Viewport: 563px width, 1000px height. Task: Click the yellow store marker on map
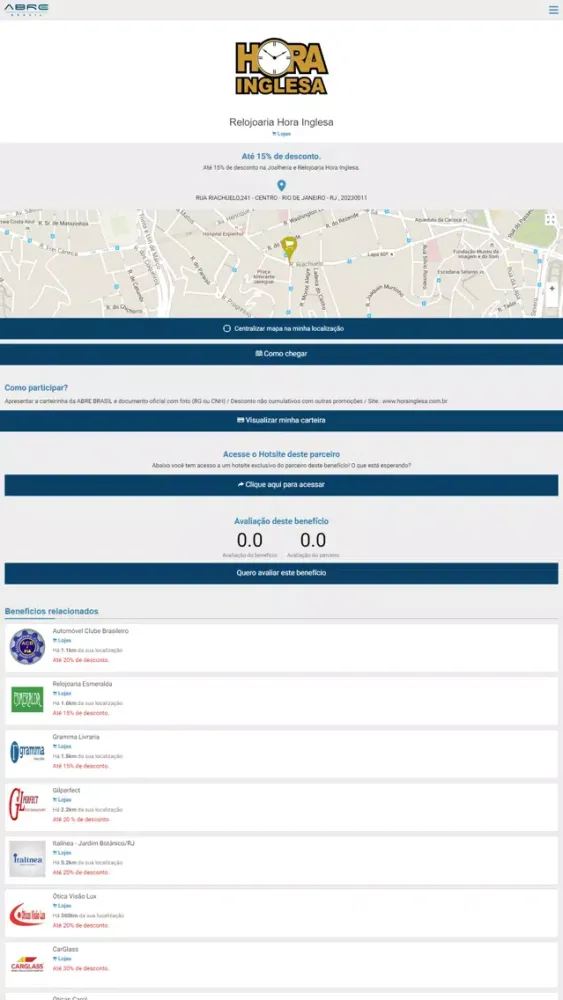coord(289,247)
